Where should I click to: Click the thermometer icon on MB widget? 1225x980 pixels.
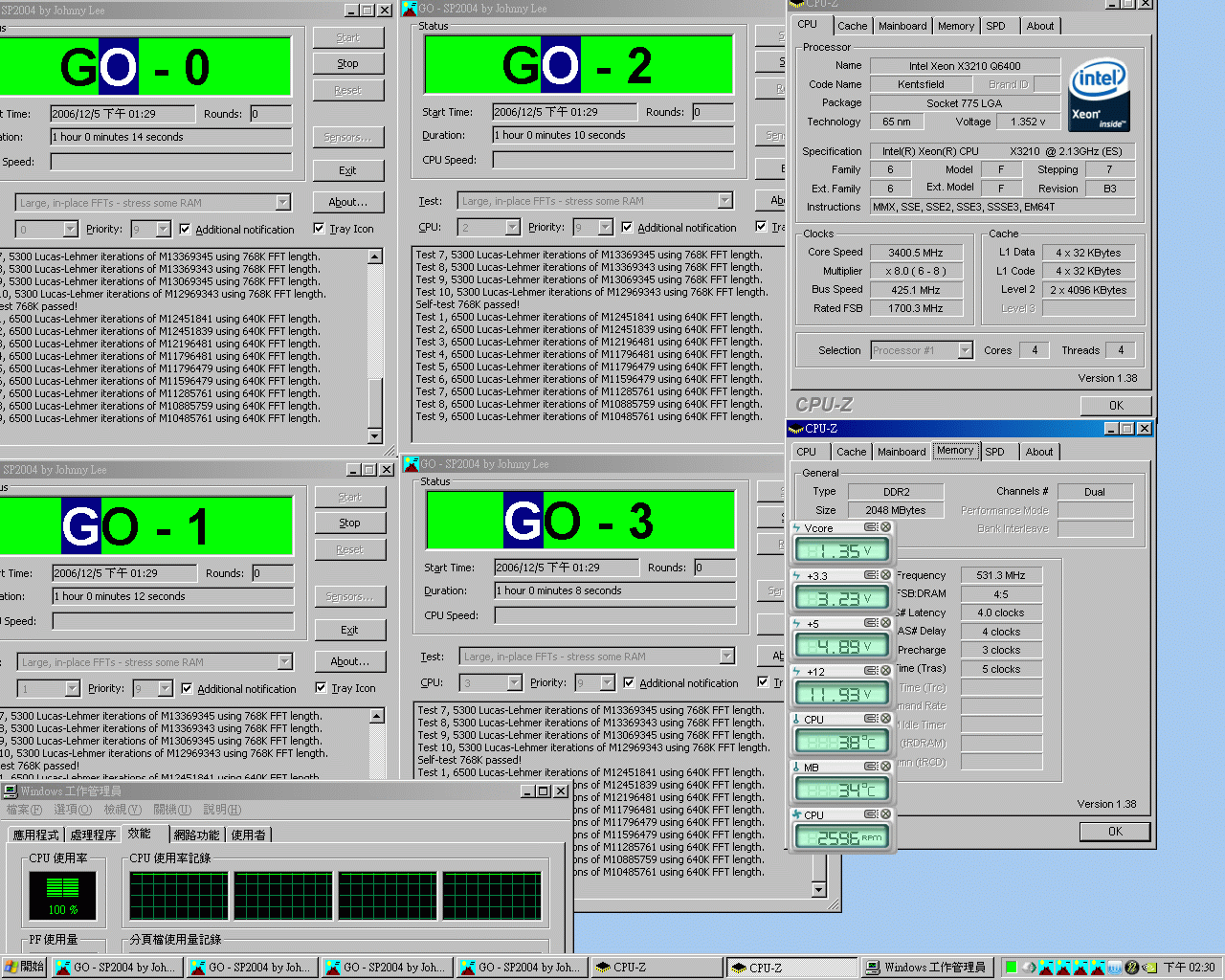coord(796,768)
